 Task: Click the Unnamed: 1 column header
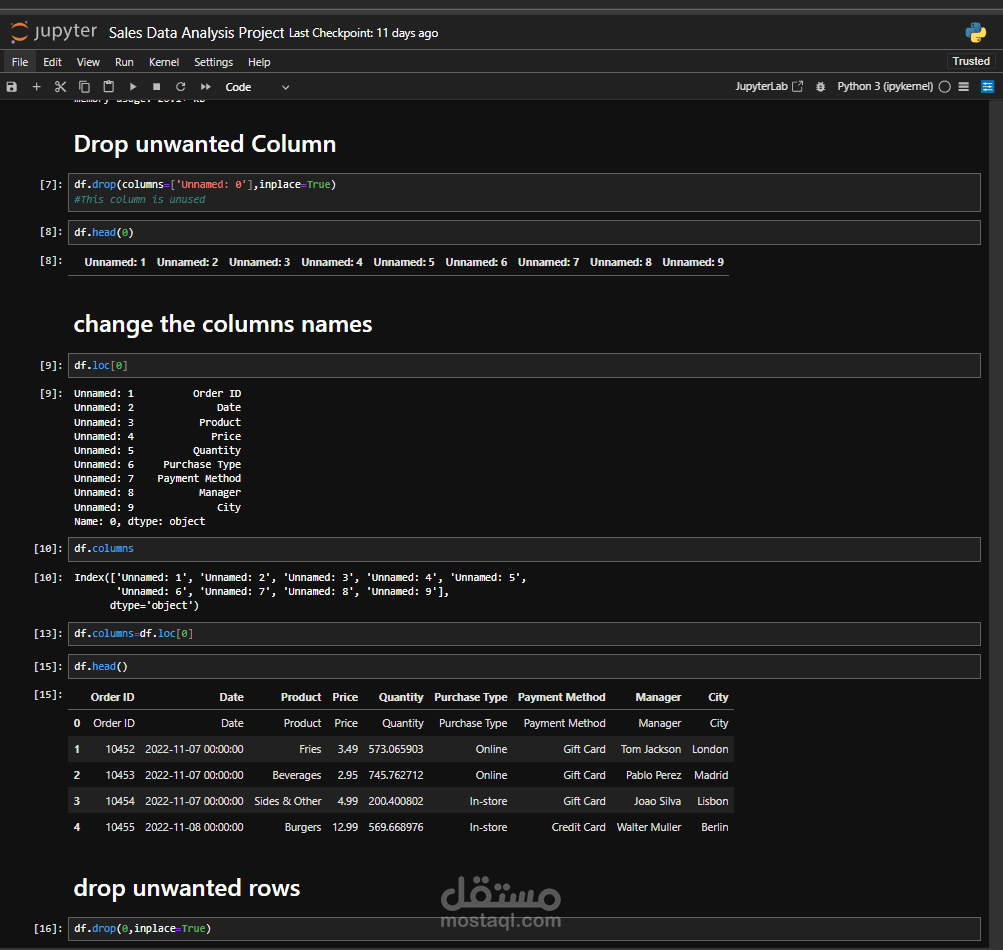pos(115,262)
